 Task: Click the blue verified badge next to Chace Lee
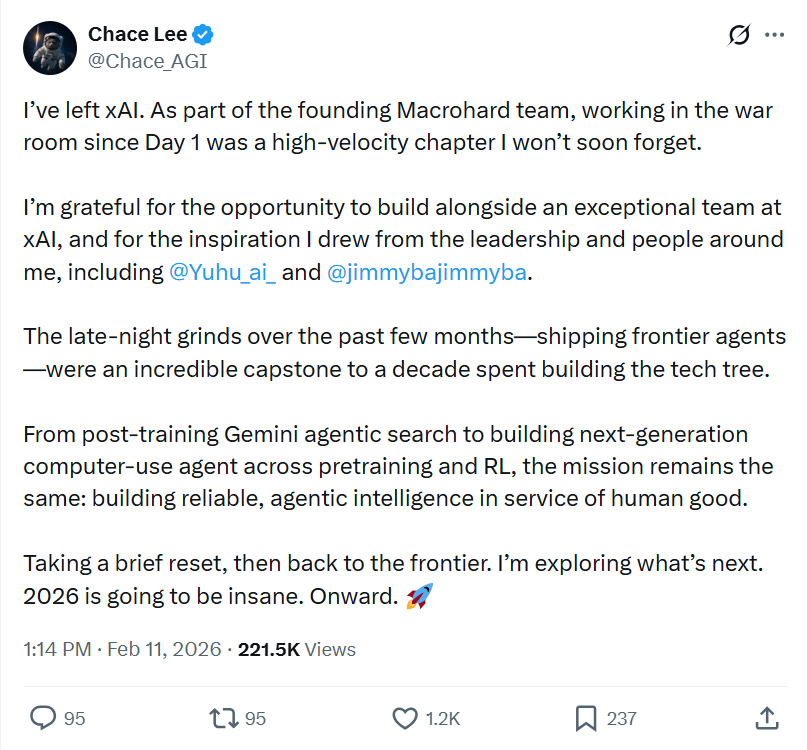click(204, 35)
